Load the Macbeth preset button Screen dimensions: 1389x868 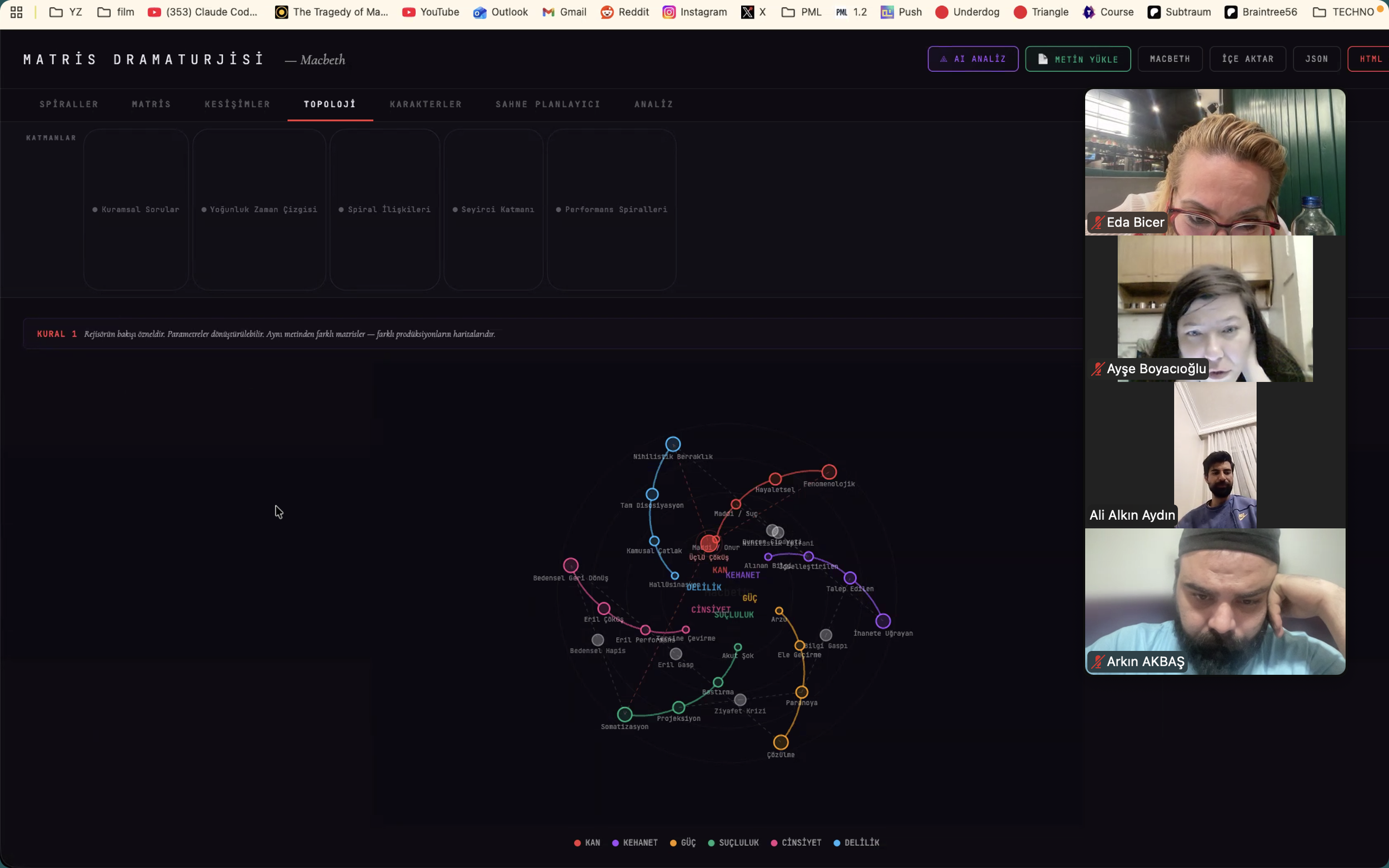[x=1170, y=58]
